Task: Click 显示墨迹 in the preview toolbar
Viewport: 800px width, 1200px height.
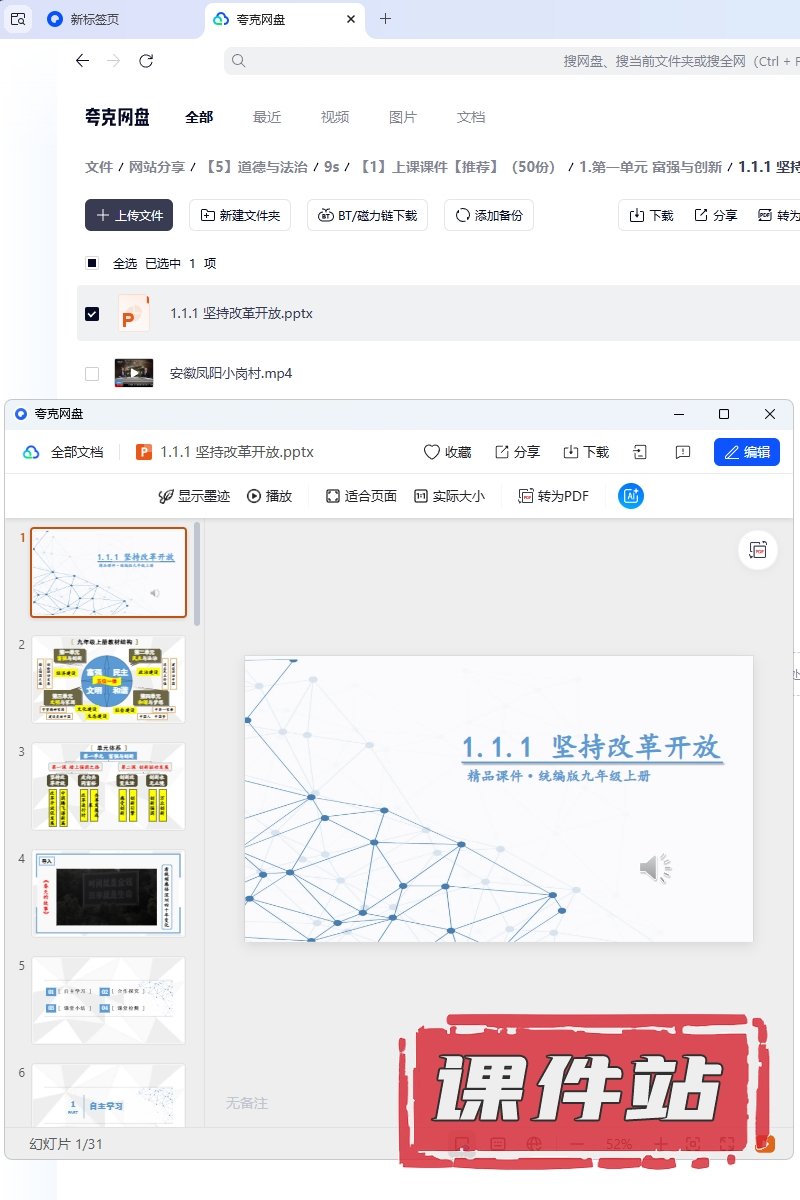Action: click(x=195, y=496)
